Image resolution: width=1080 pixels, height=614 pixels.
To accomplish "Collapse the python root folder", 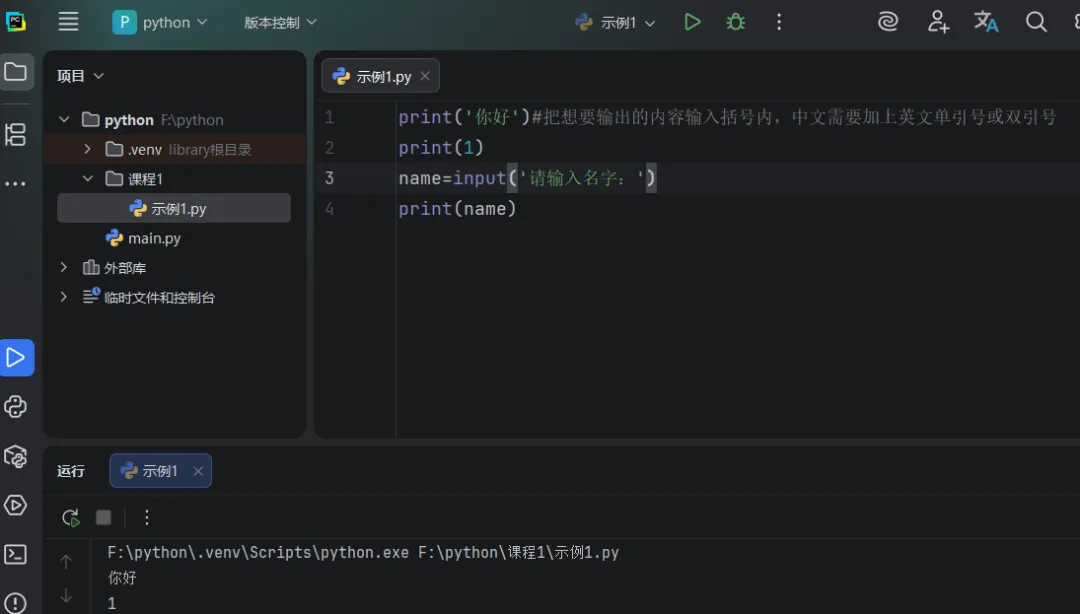I will 64,120.
